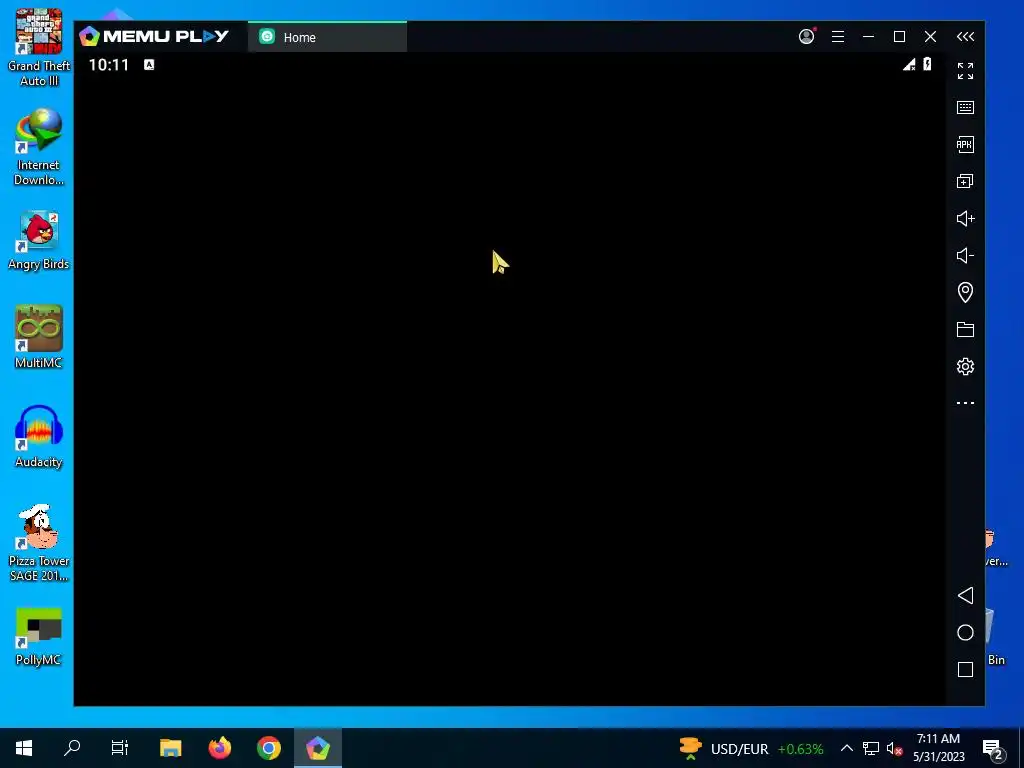Install an APK file
Screen dimensions: 1024x768
(x=965, y=144)
